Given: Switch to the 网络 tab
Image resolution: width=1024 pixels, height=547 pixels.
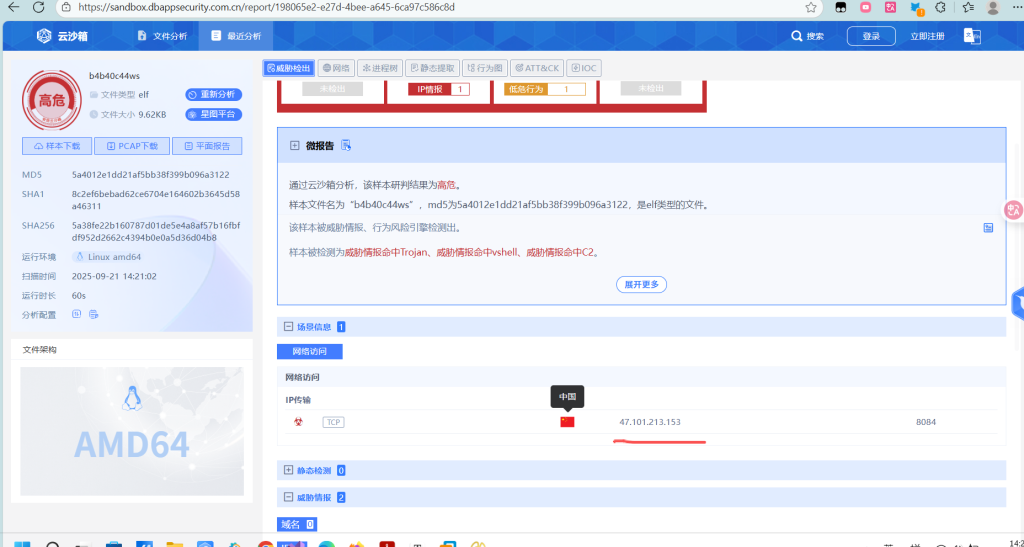Looking at the screenshot, I should [x=336, y=68].
